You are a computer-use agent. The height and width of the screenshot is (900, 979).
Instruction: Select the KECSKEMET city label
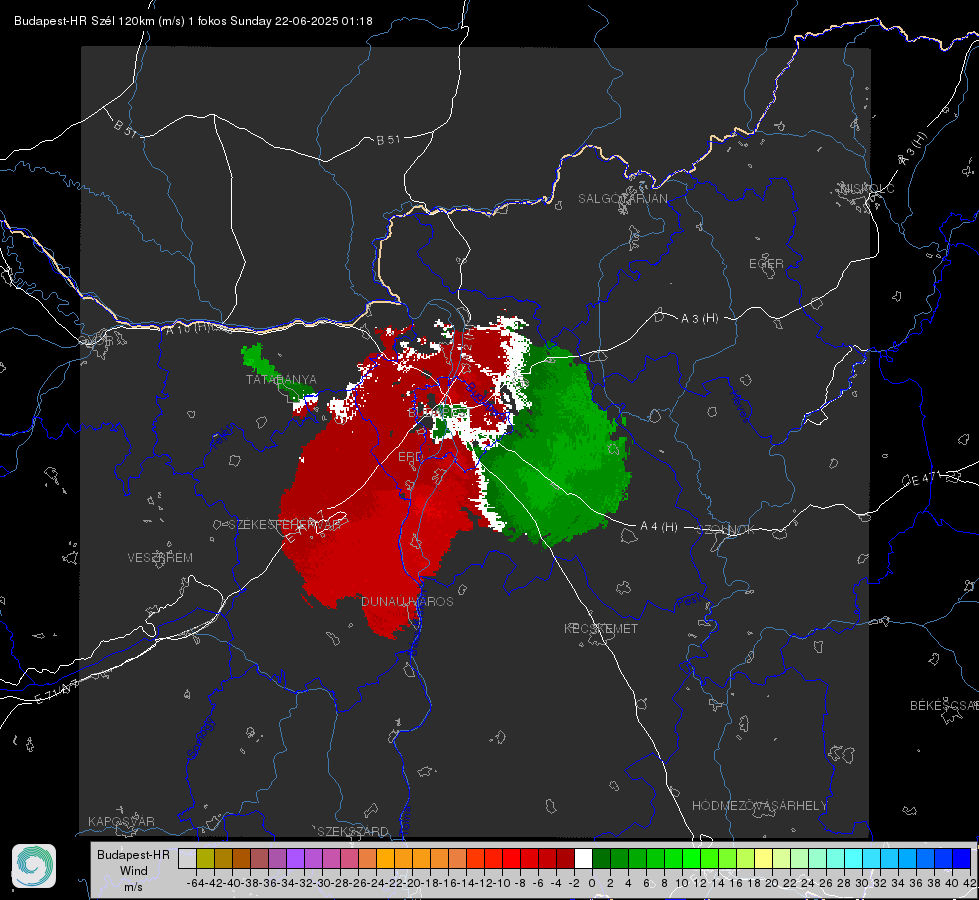tap(601, 629)
